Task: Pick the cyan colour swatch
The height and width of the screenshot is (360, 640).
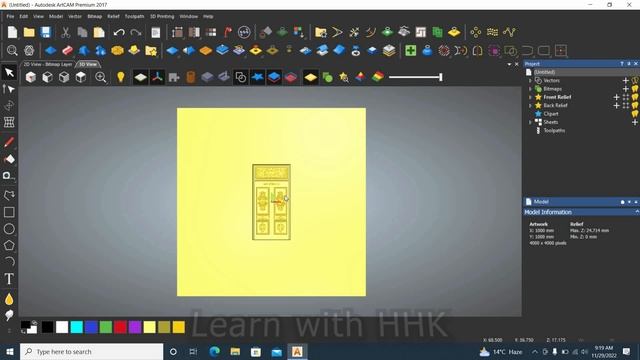Action: tap(76, 327)
